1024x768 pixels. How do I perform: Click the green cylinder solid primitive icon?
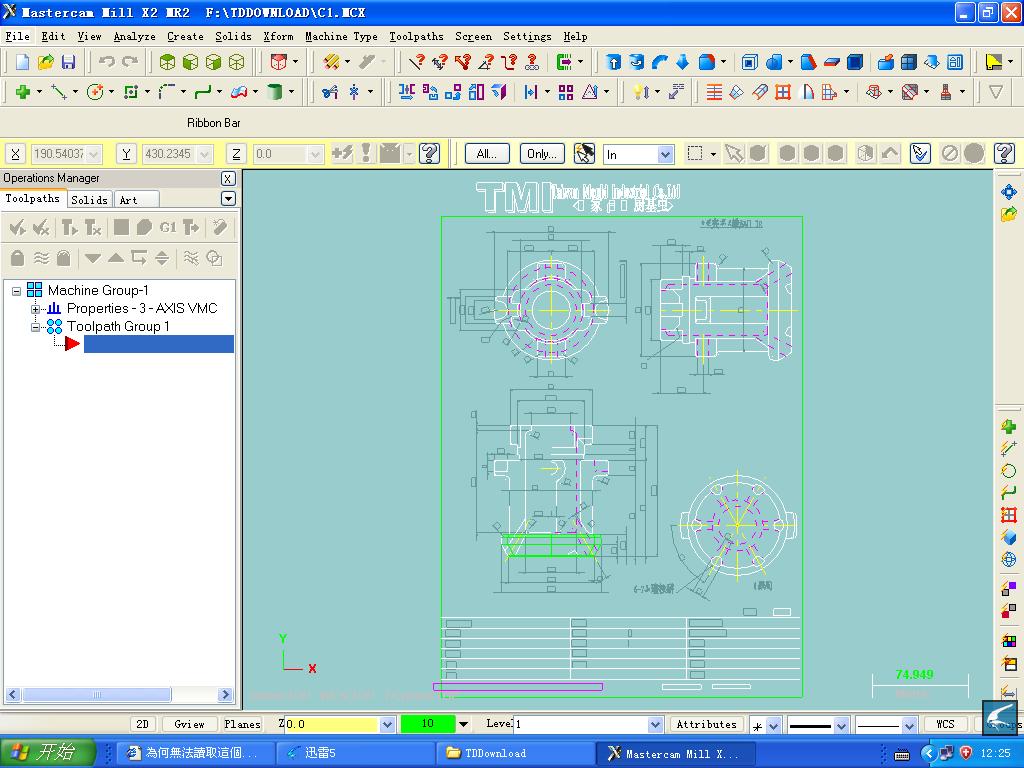(275, 92)
